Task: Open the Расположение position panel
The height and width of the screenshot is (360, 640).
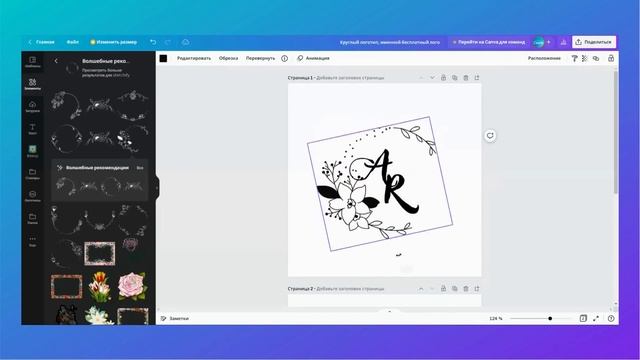Action: tap(544, 58)
